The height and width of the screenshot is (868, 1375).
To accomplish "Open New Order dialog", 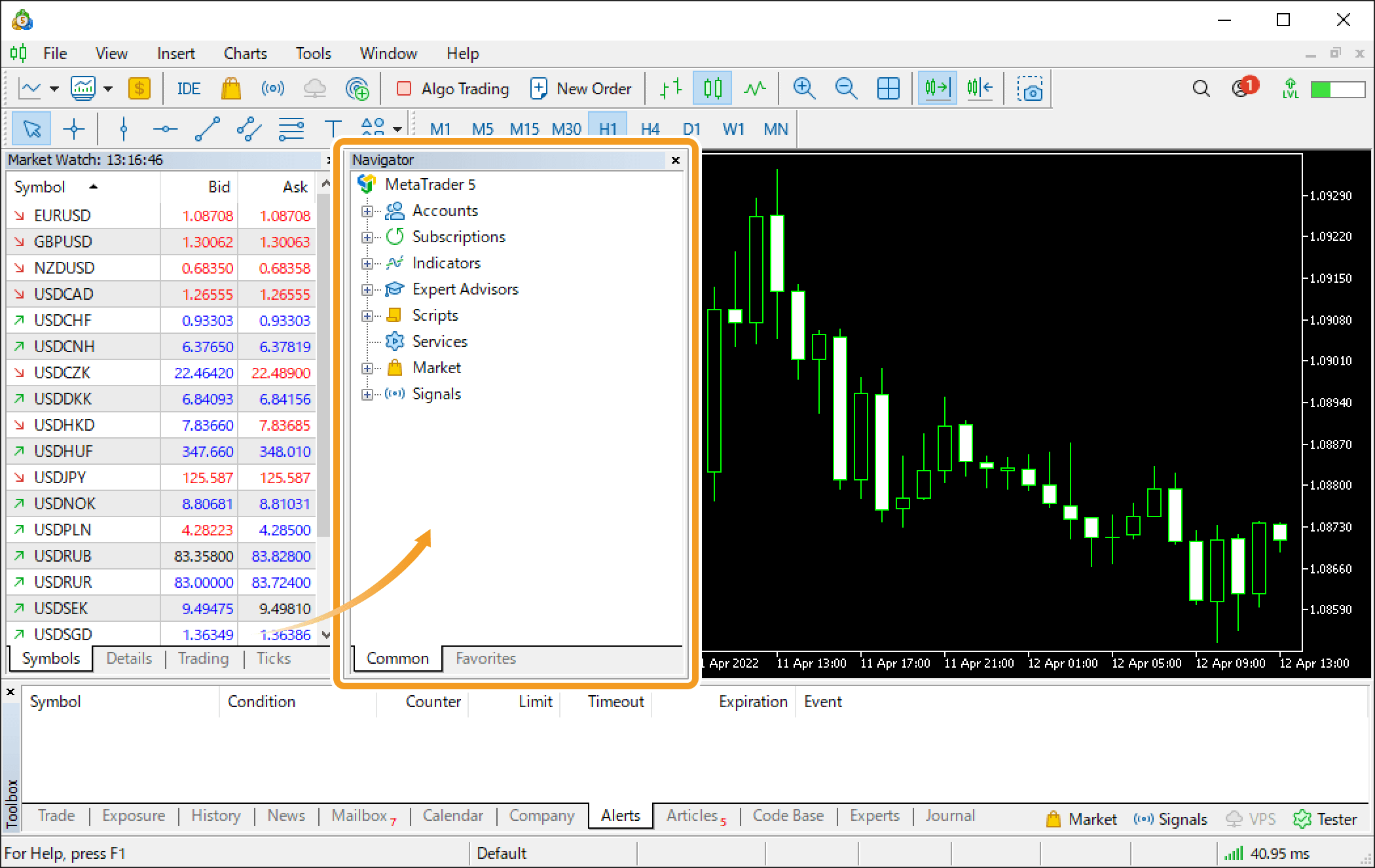I will pyautogui.click(x=583, y=88).
